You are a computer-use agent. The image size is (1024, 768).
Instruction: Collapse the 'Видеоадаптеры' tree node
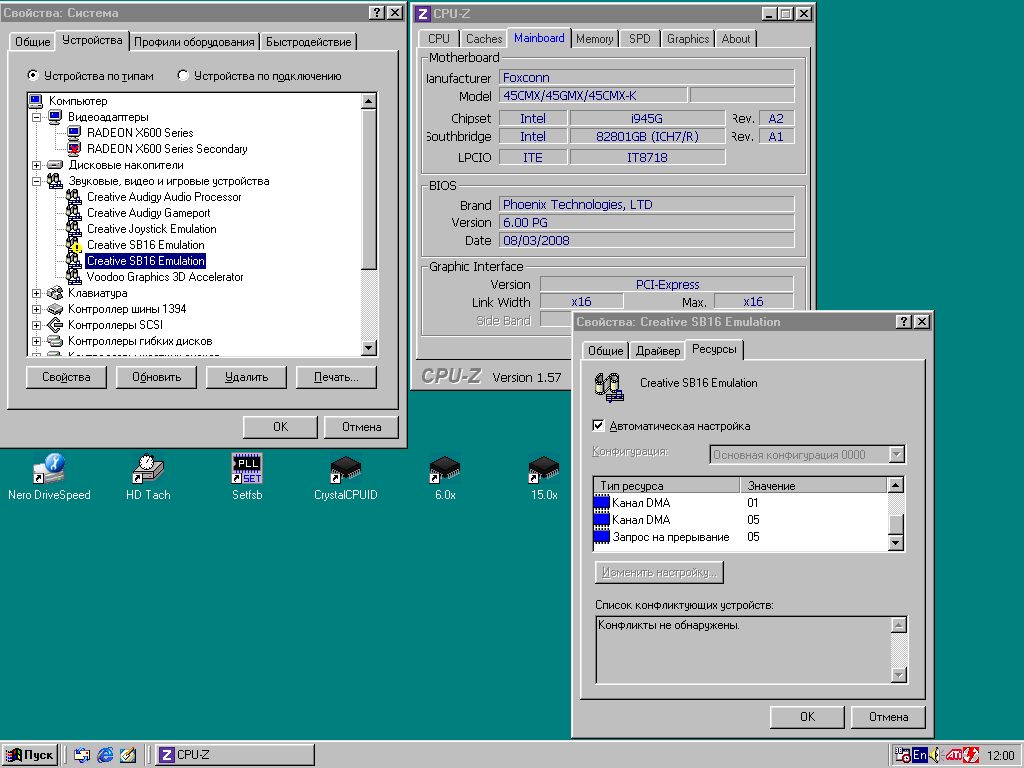[x=37, y=117]
